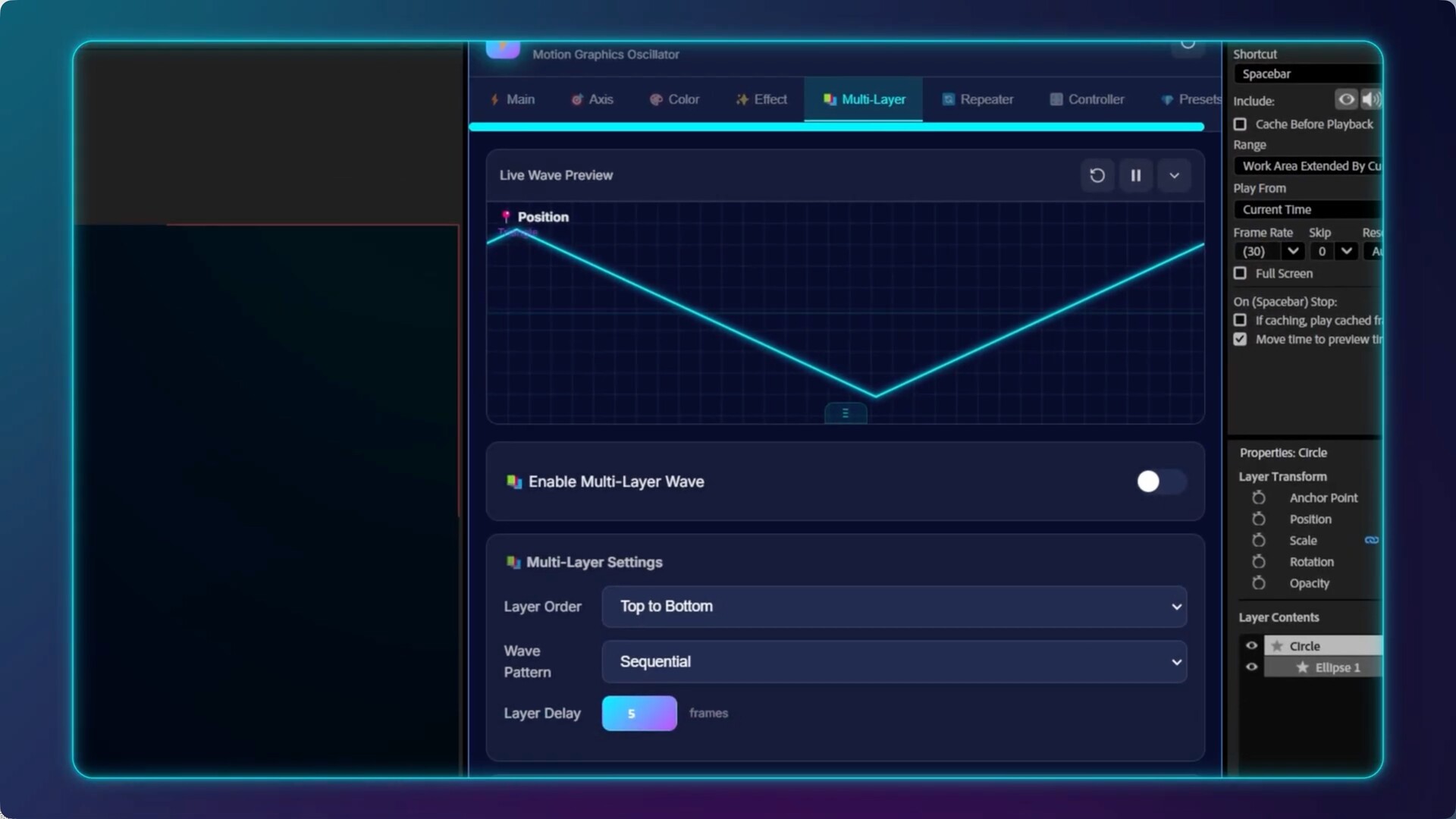Enable the Full Screen checkbox
Viewport: 1456px width, 819px height.
[x=1240, y=273]
